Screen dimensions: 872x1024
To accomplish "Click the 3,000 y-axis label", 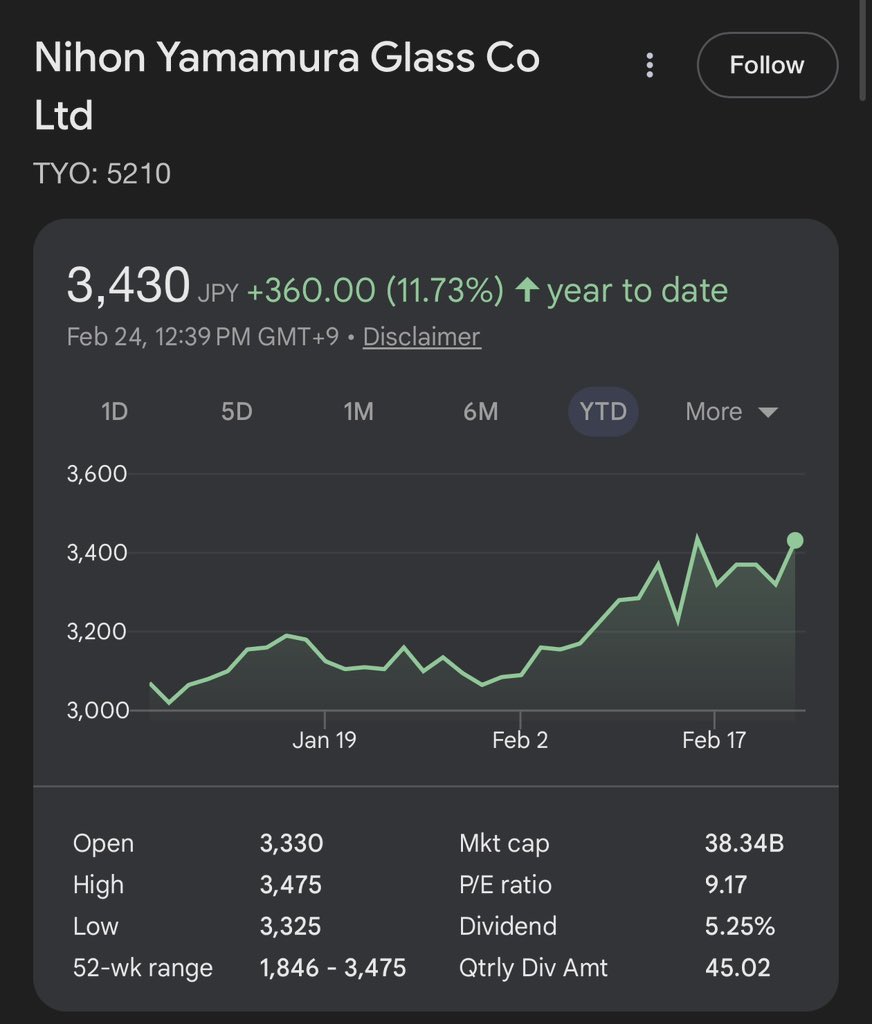I will (98, 710).
